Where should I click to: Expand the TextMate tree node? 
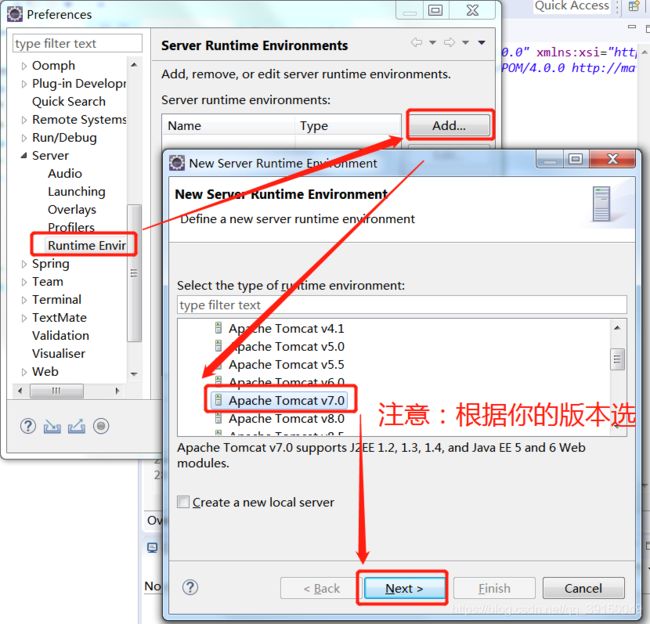tap(24, 318)
